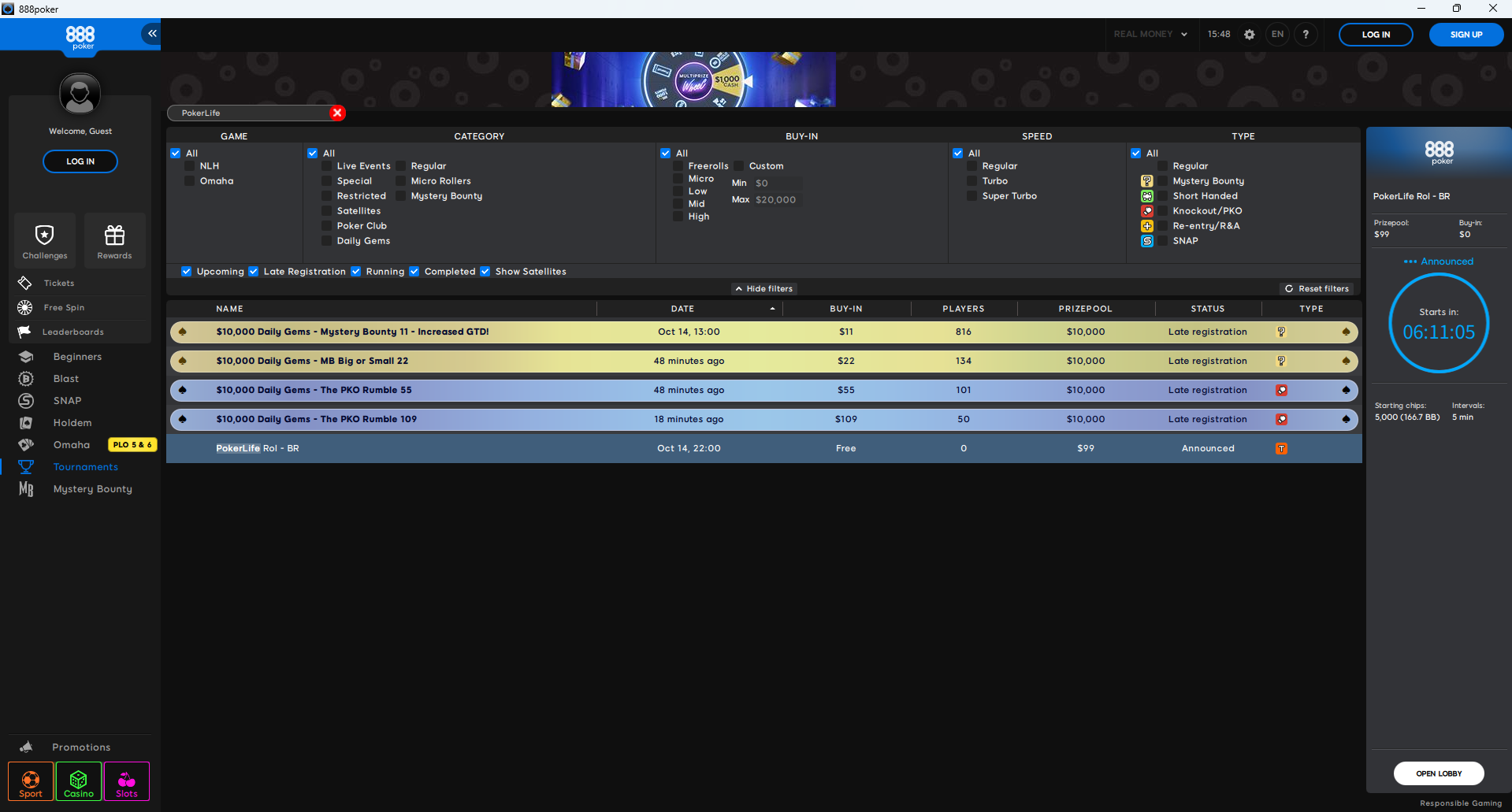Open help question mark icon
The image size is (1512, 812).
click(1306, 35)
